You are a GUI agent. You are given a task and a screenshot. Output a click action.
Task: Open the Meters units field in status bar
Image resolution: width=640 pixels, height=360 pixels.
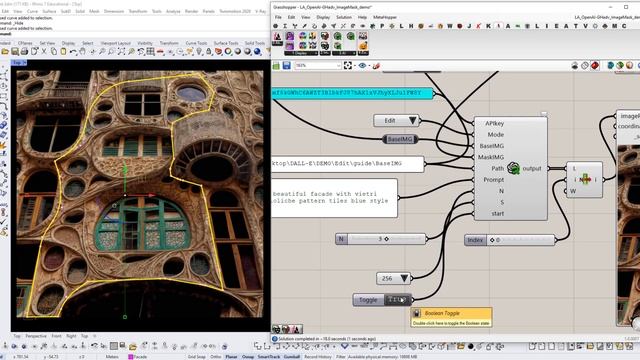click(112, 357)
